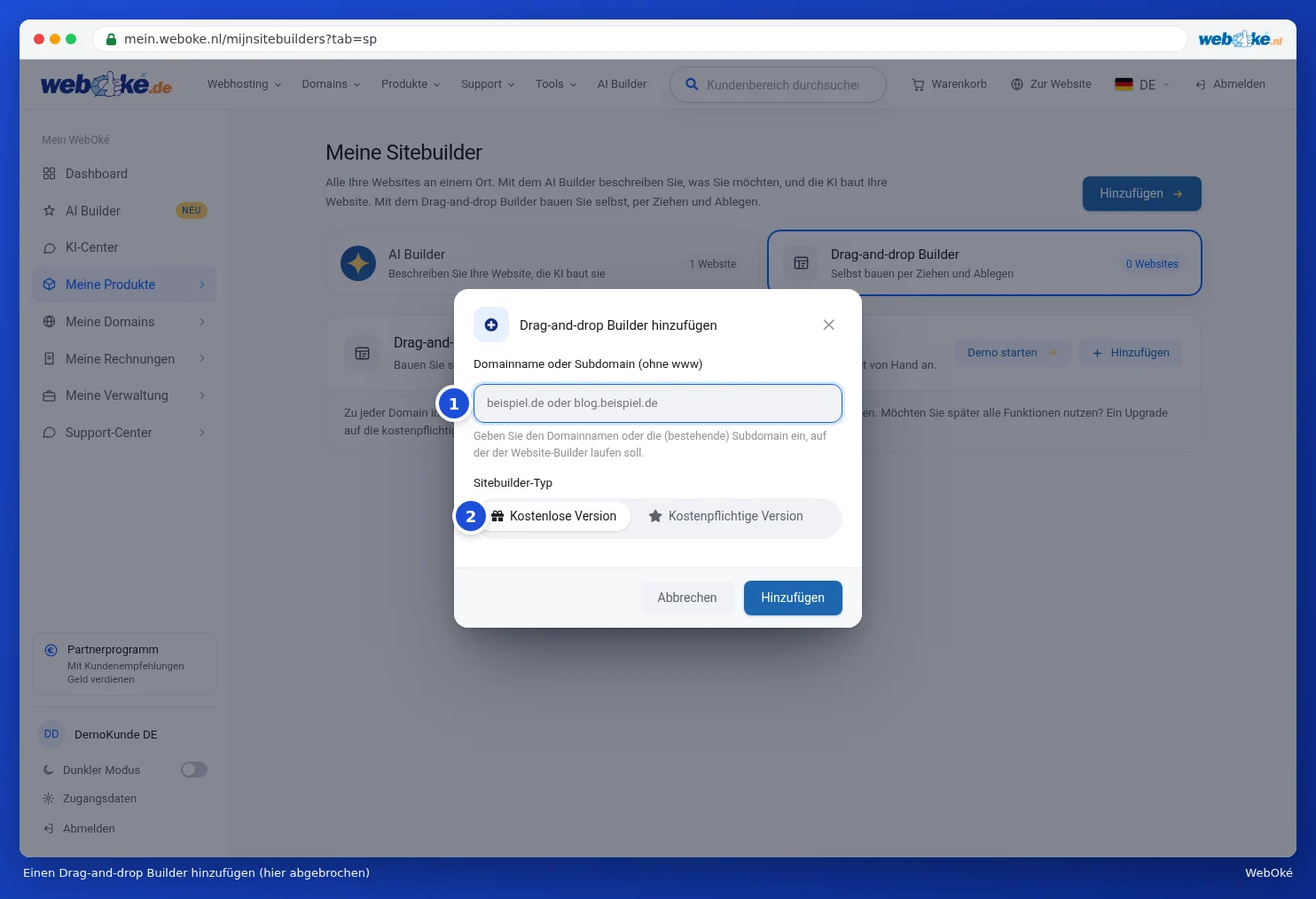Close the Drag-and-drop Builder dialog
The height and width of the screenshot is (899, 1316).
coord(828,324)
